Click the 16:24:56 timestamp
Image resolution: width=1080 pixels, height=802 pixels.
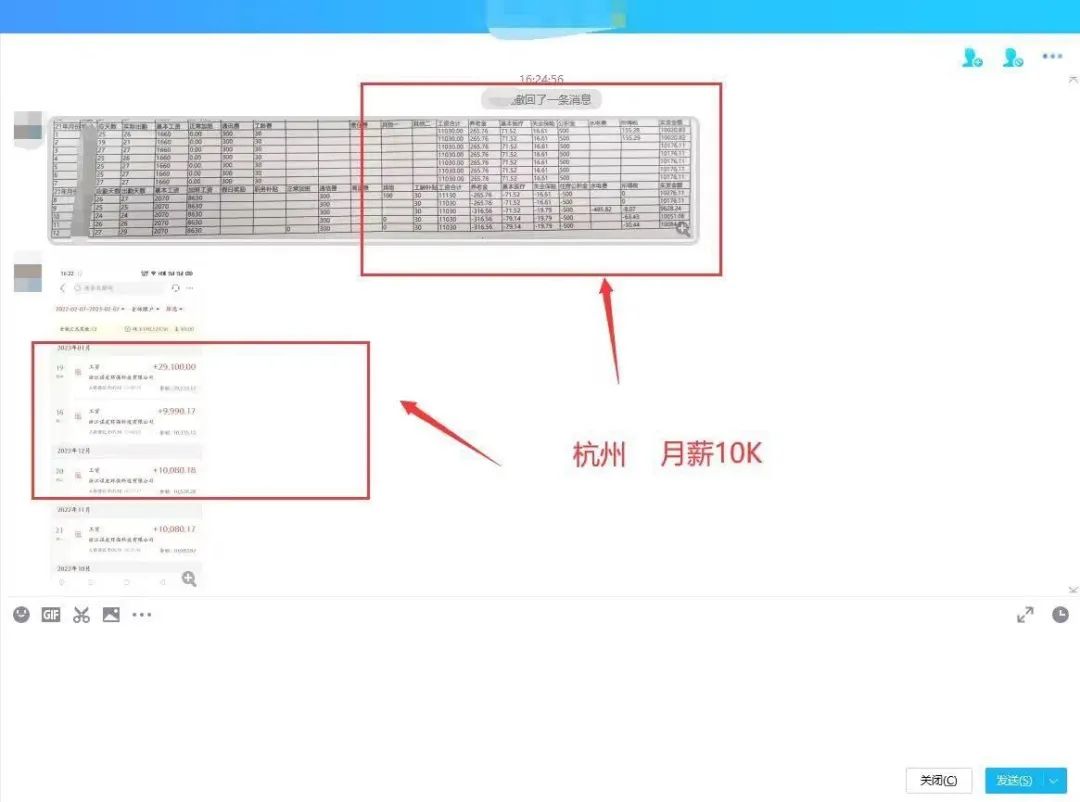(x=541, y=79)
